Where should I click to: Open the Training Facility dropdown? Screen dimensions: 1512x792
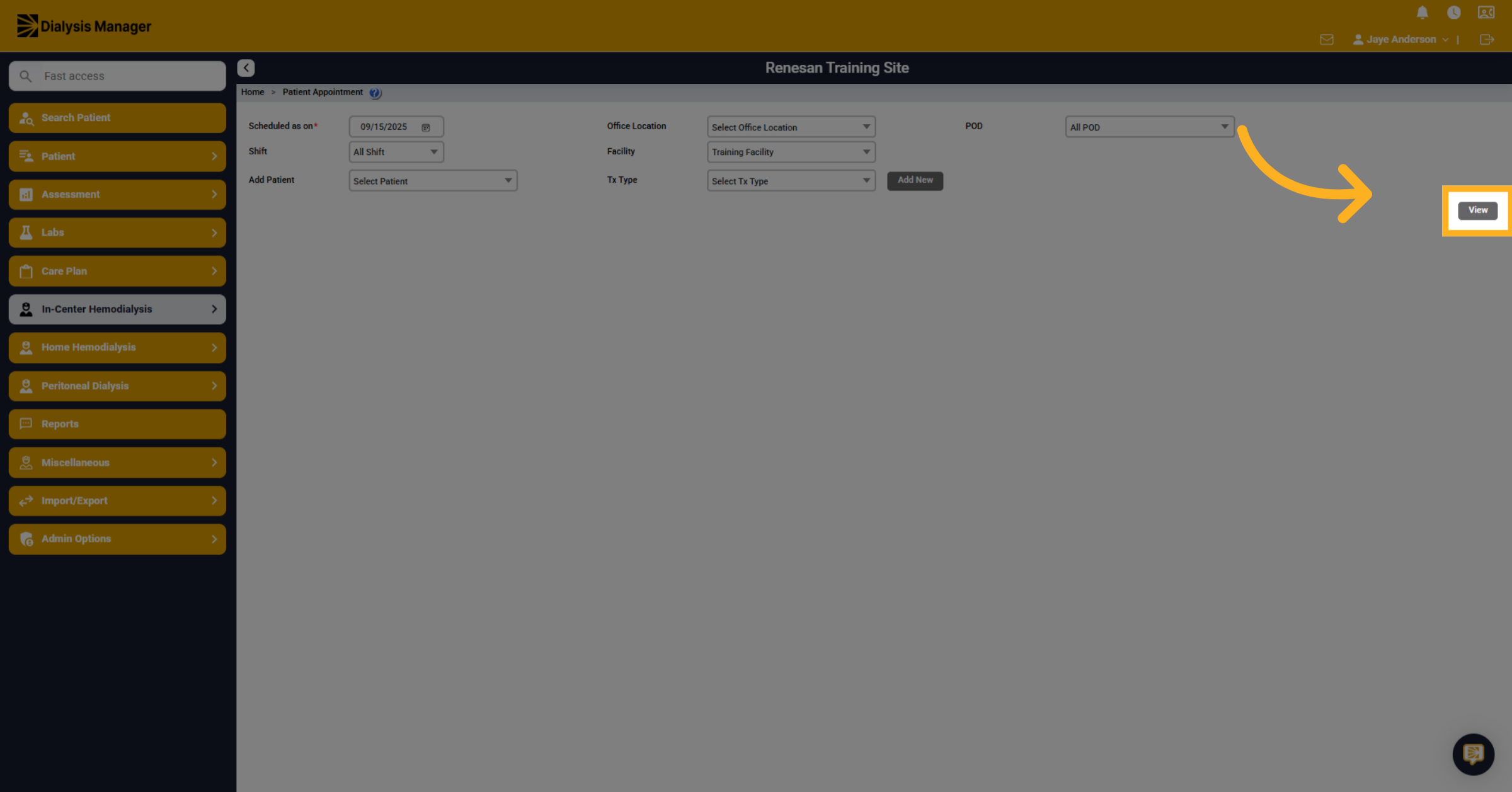pyautogui.click(x=791, y=152)
